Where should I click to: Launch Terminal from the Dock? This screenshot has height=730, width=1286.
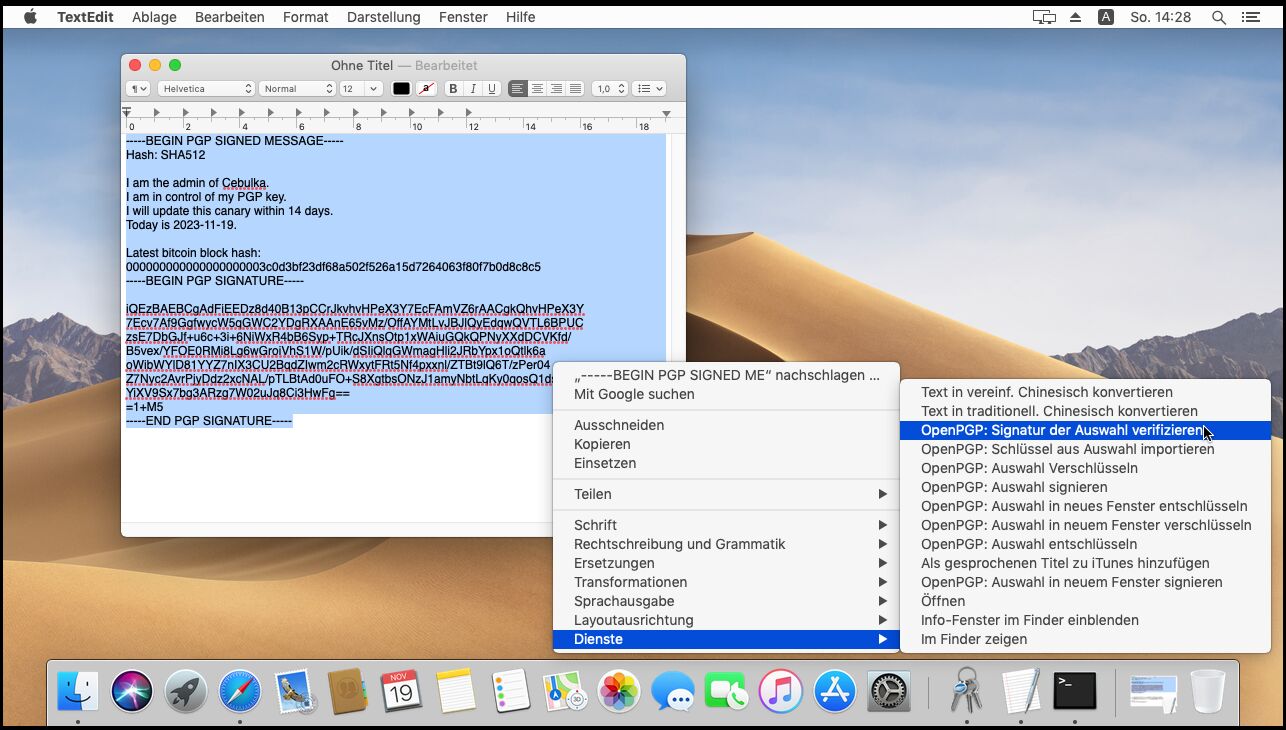1075,691
